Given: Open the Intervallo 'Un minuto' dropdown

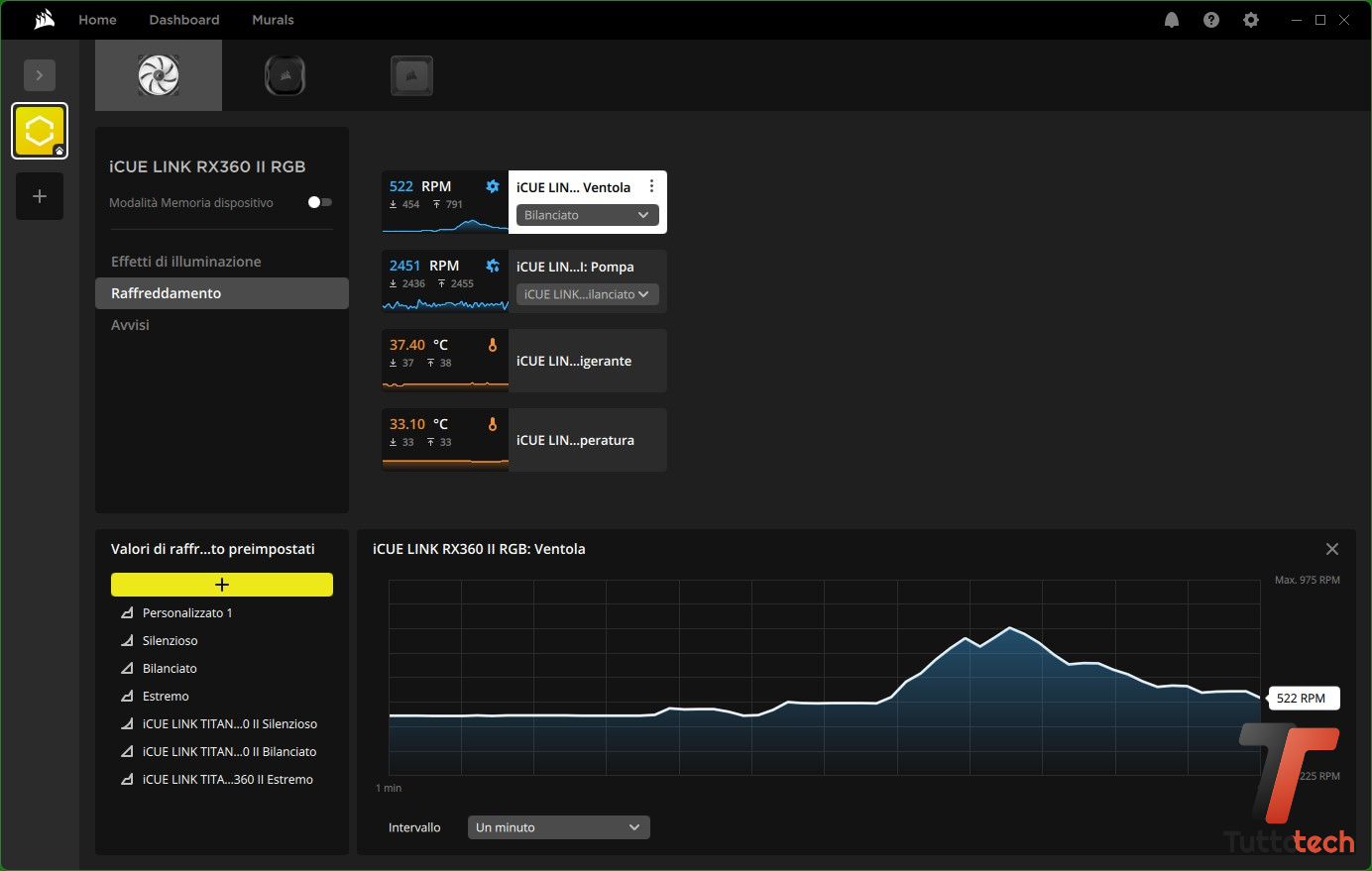Looking at the screenshot, I should [x=559, y=827].
